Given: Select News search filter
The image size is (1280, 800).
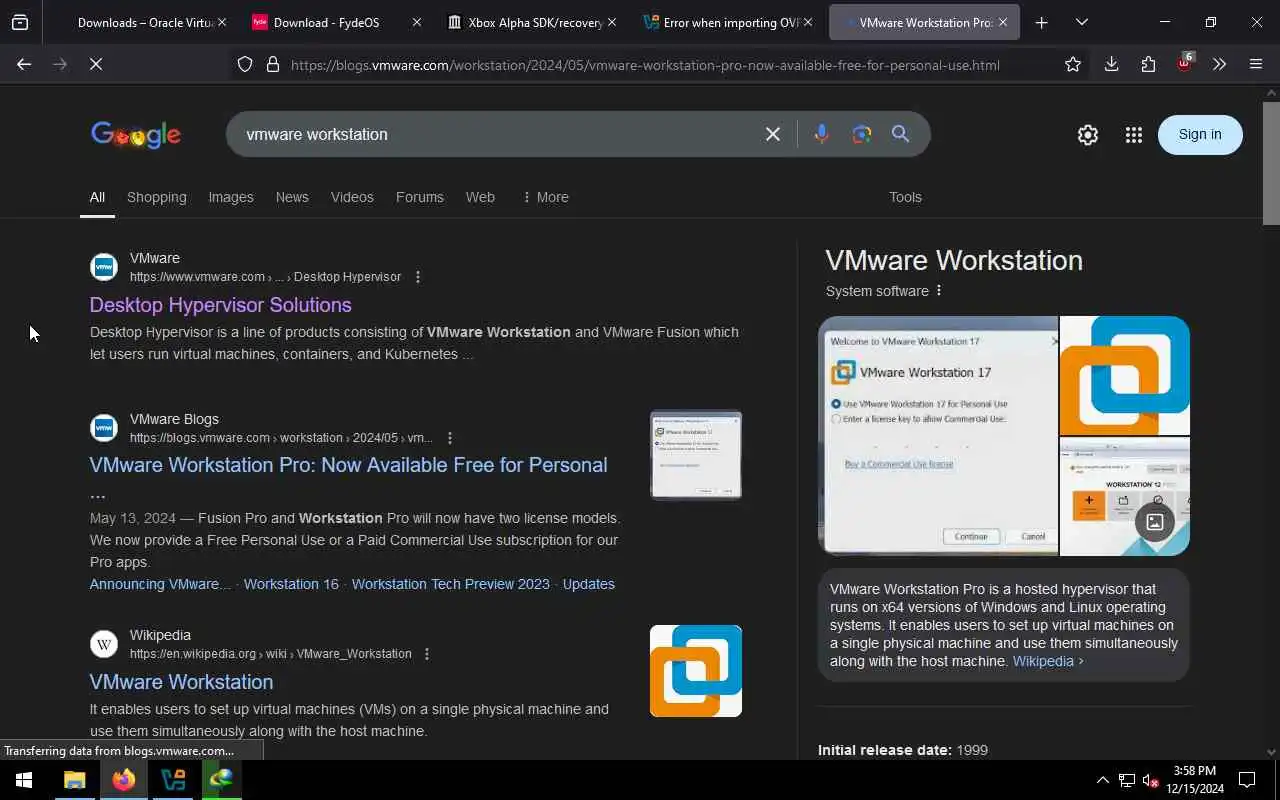Looking at the screenshot, I should pos(292,197).
